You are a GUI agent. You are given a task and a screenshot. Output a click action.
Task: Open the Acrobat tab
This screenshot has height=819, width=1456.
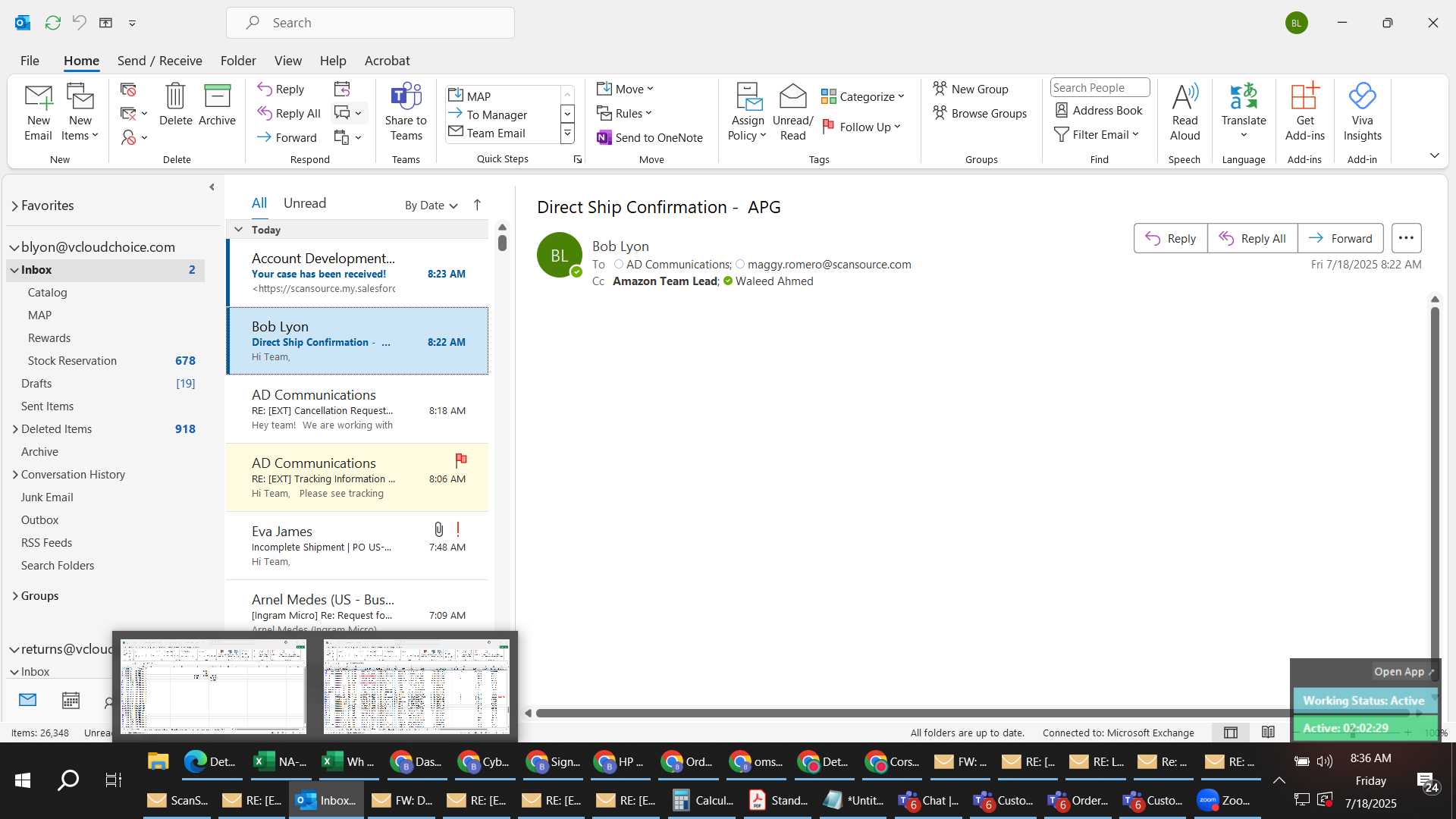point(387,61)
